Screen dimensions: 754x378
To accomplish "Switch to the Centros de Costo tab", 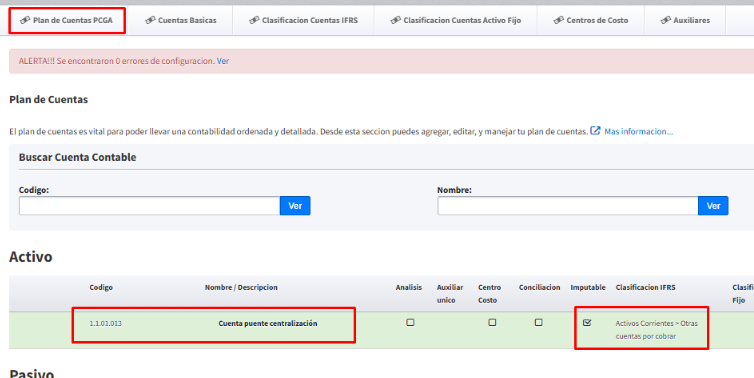I will (591, 20).
